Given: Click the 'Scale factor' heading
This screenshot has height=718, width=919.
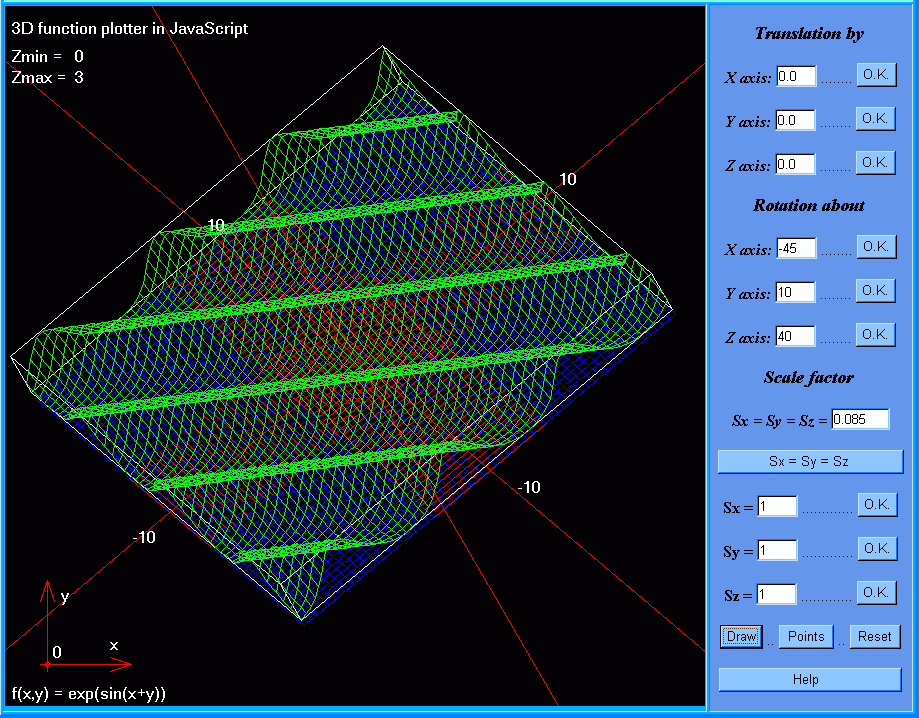Looking at the screenshot, I should (809, 377).
